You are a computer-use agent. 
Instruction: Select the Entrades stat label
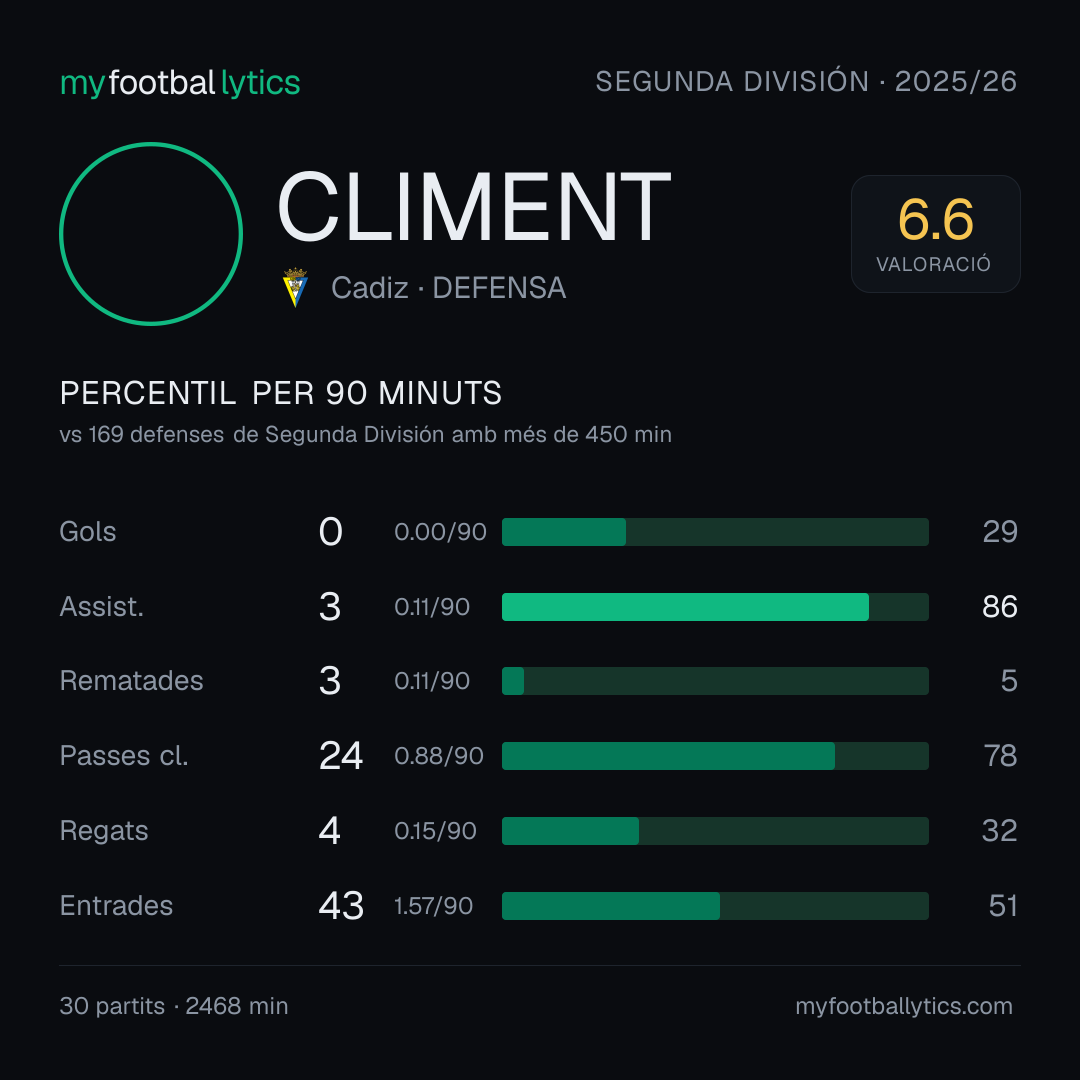pyautogui.click(x=116, y=906)
